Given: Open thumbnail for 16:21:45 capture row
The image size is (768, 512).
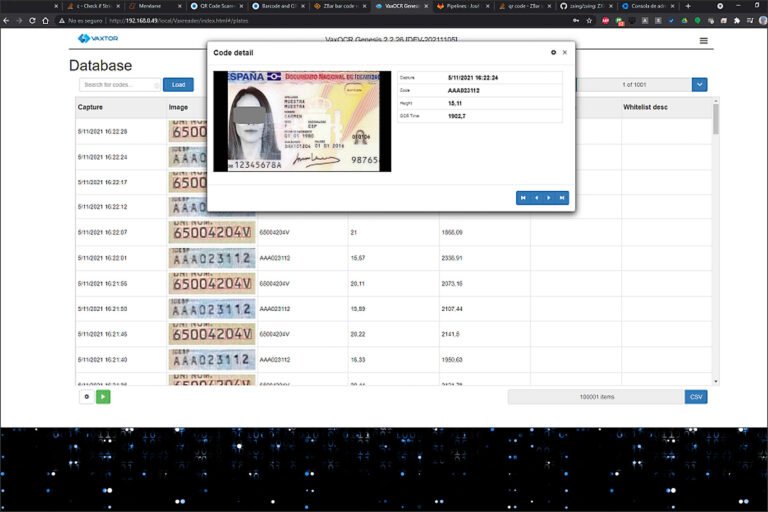Looking at the screenshot, I should [212, 334].
